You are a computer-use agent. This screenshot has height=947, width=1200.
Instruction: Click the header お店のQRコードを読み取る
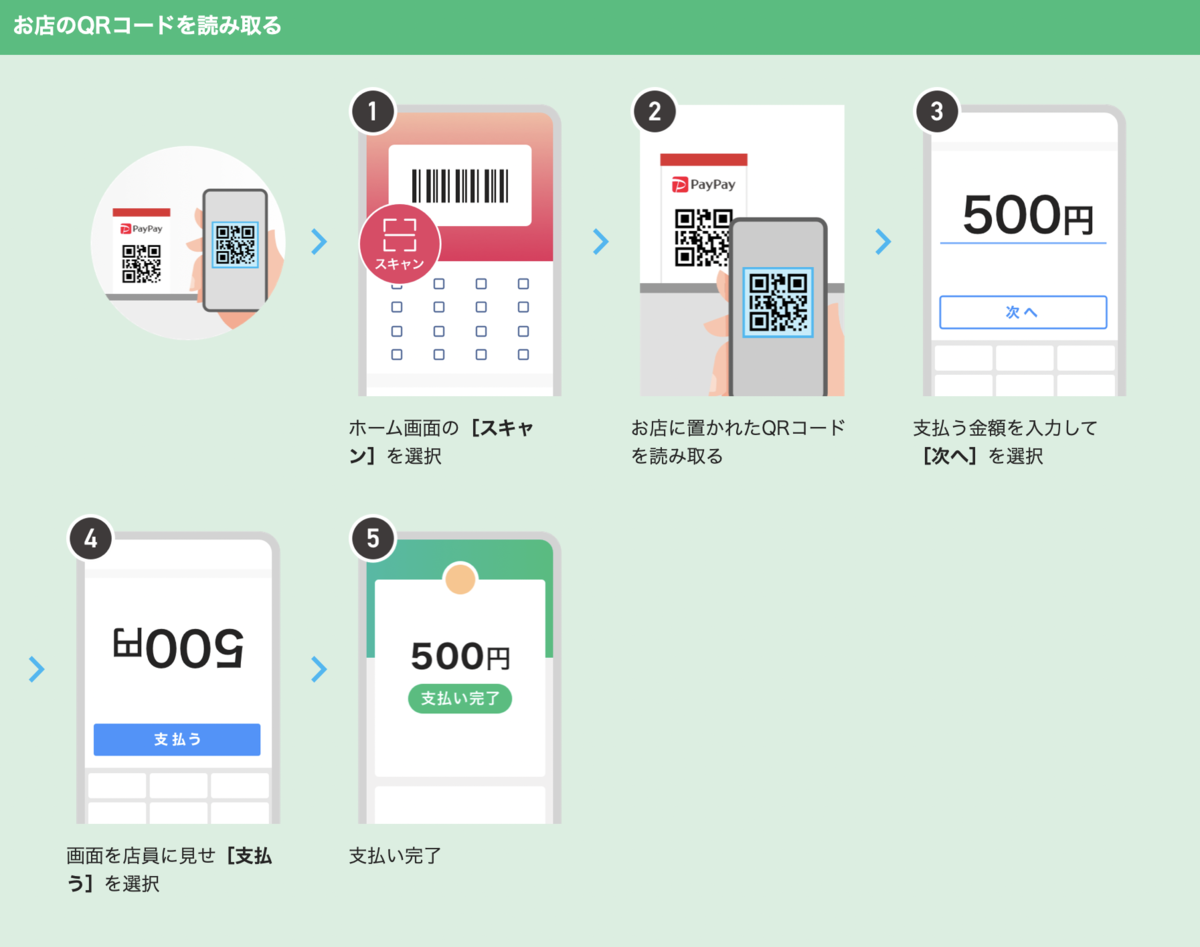click(x=147, y=26)
